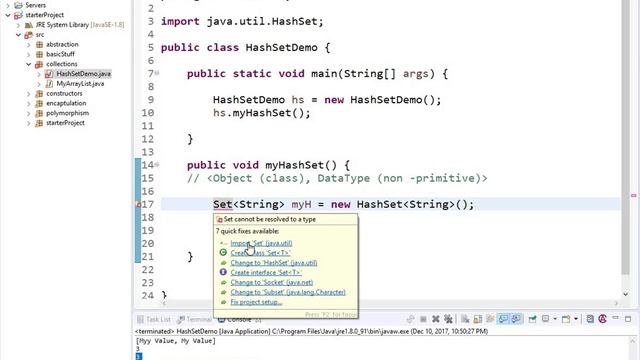Collapse the src folder node

18,35
